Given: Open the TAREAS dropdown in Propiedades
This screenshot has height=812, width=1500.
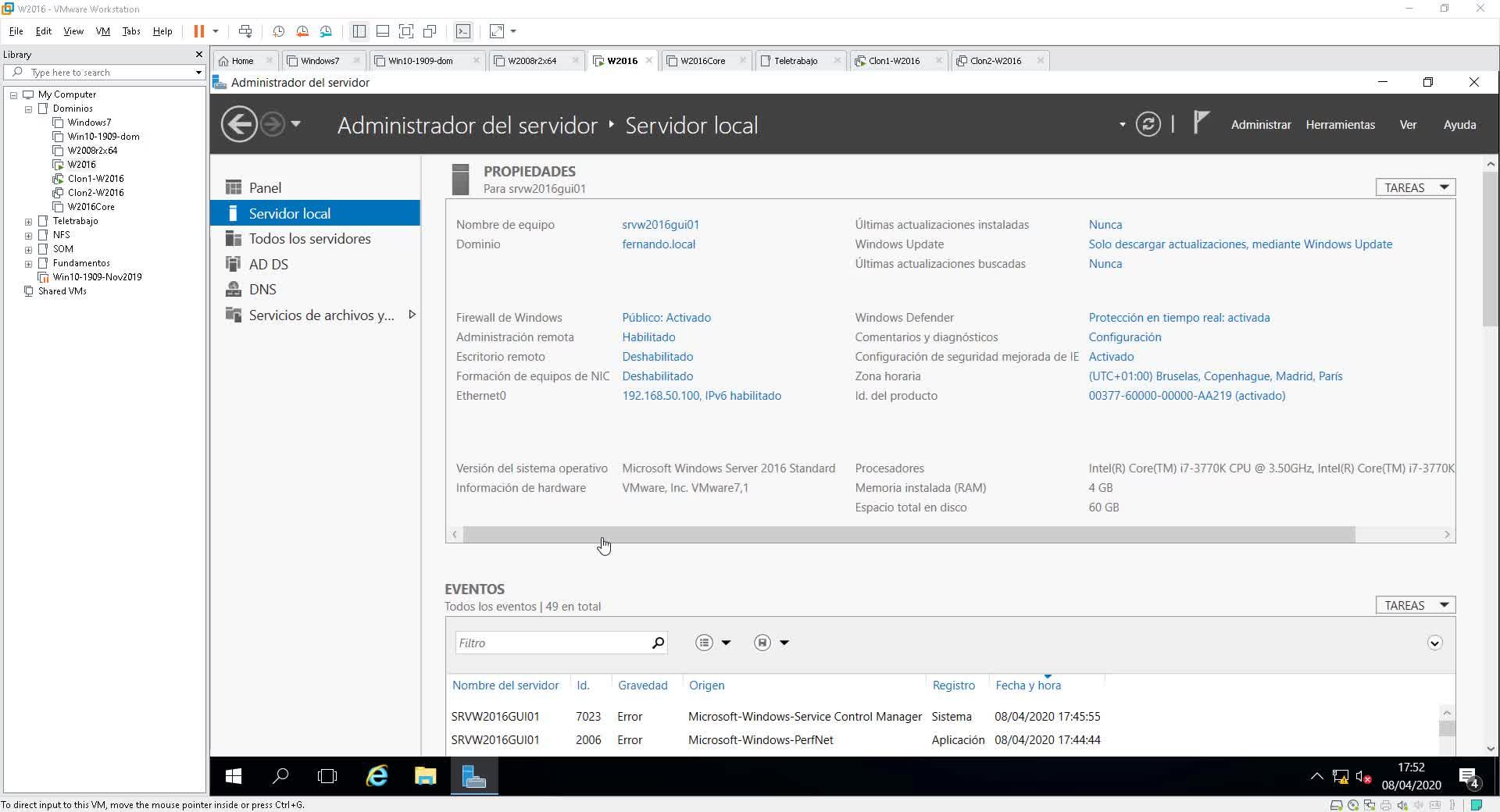Looking at the screenshot, I should (1415, 187).
